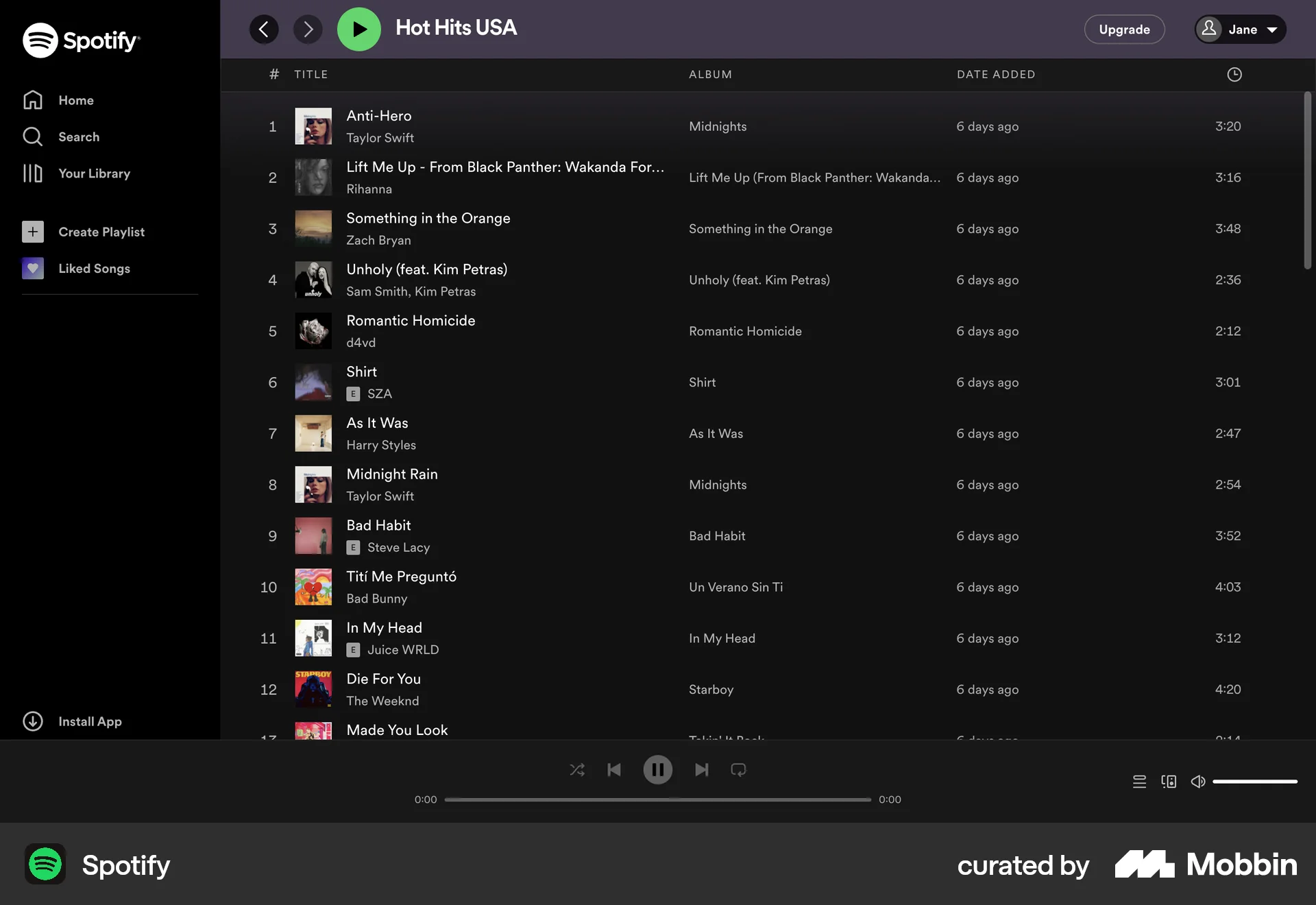Open the Jane account dropdown

(x=1241, y=29)
